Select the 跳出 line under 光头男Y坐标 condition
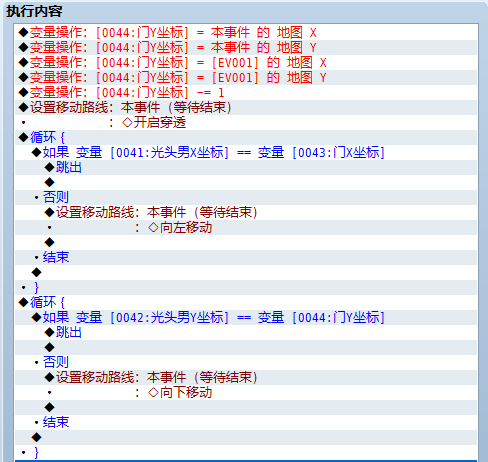Viewport: 488px width, 462px height. tap(246, 333)
